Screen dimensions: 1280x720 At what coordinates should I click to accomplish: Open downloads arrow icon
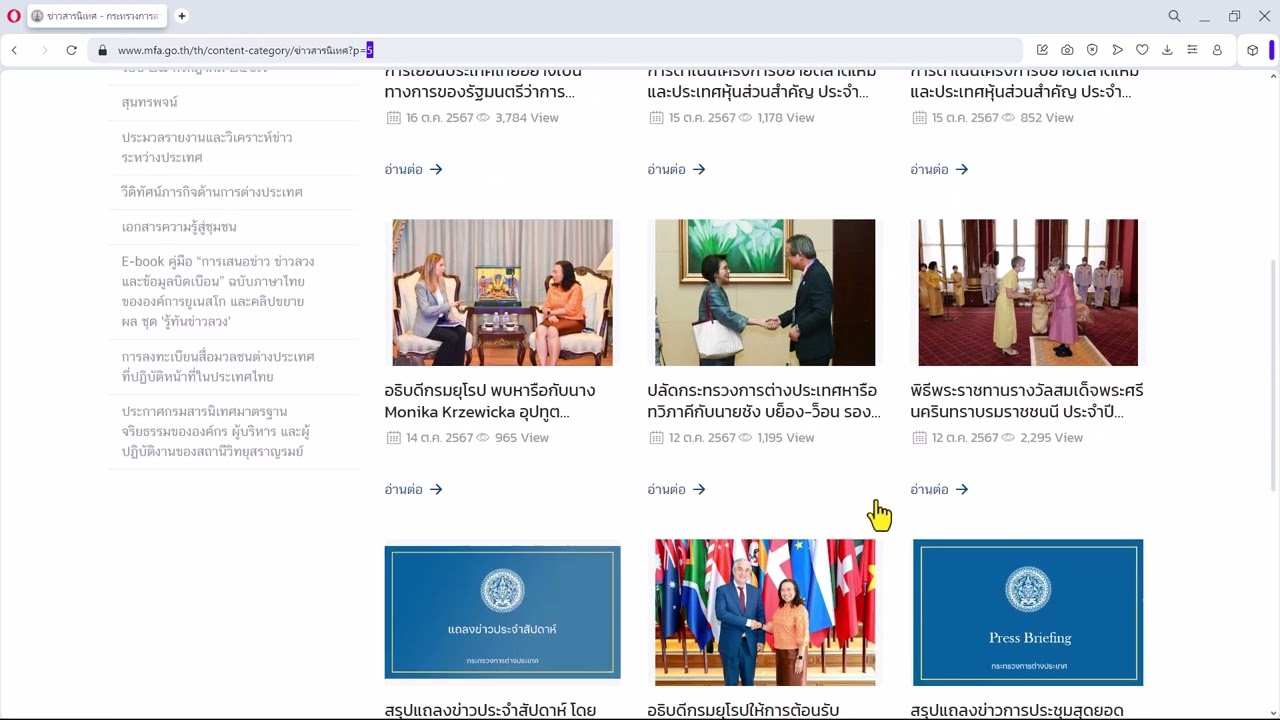[1167, 50]
